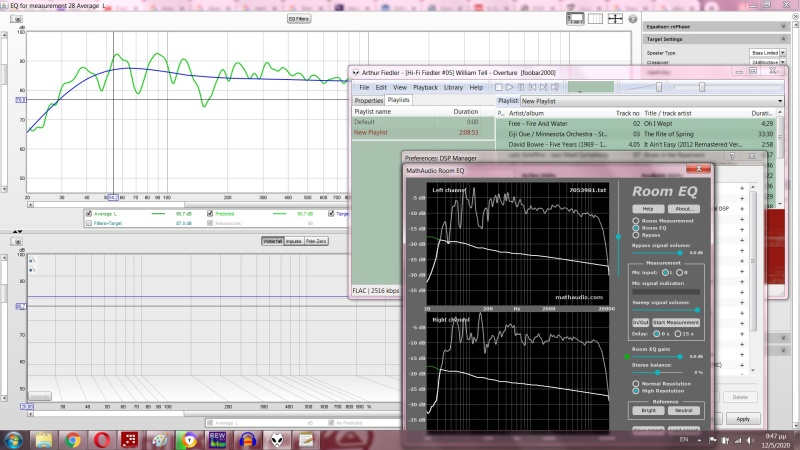
Task: Select the REW four-pane layout icon
Action: click(x=615, y=19)
